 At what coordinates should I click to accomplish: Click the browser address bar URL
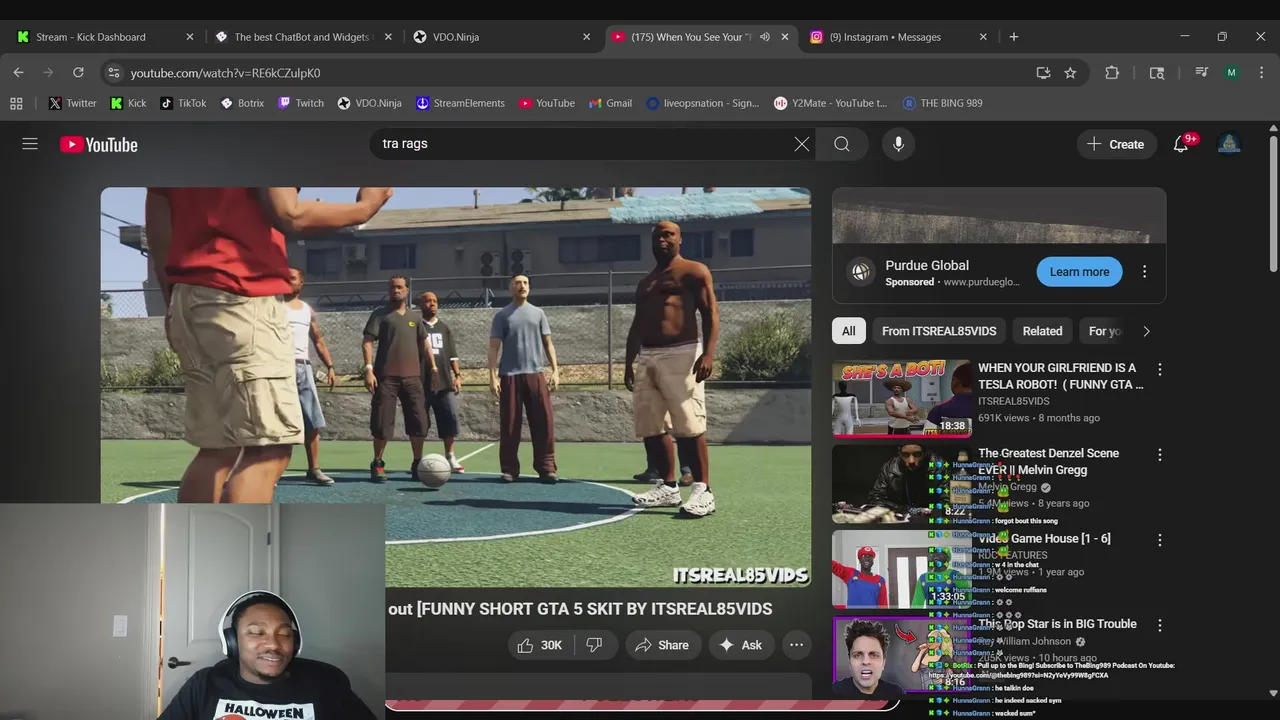click(x=225, y=73)
